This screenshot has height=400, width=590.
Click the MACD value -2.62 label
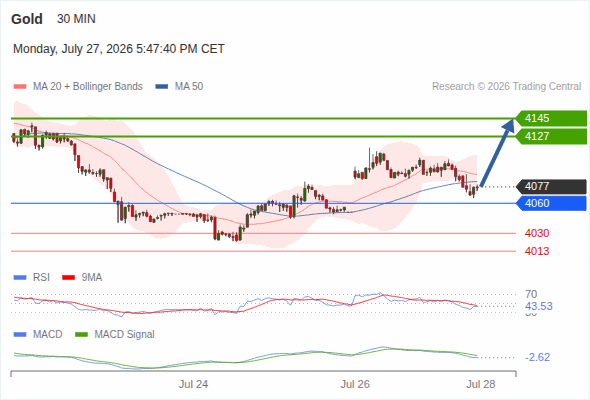pyautogui.click(x=537, y=357)
